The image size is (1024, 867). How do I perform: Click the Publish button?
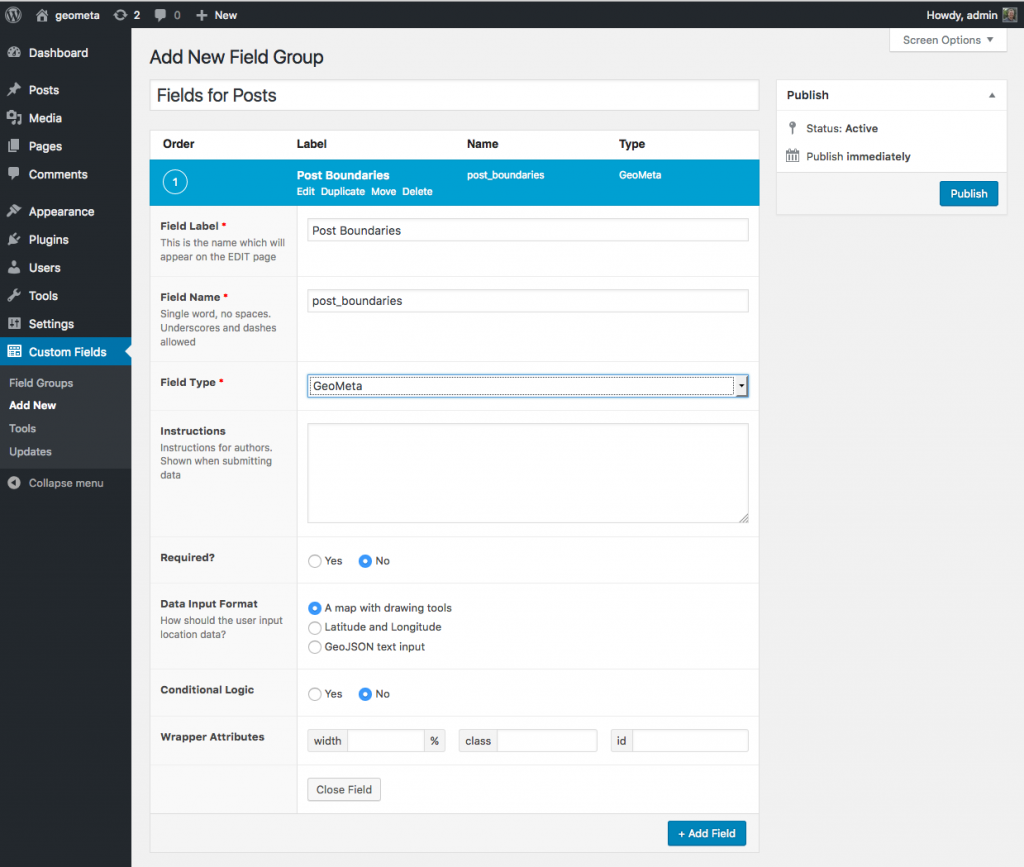pyautogui.click(x=968, y=193)
